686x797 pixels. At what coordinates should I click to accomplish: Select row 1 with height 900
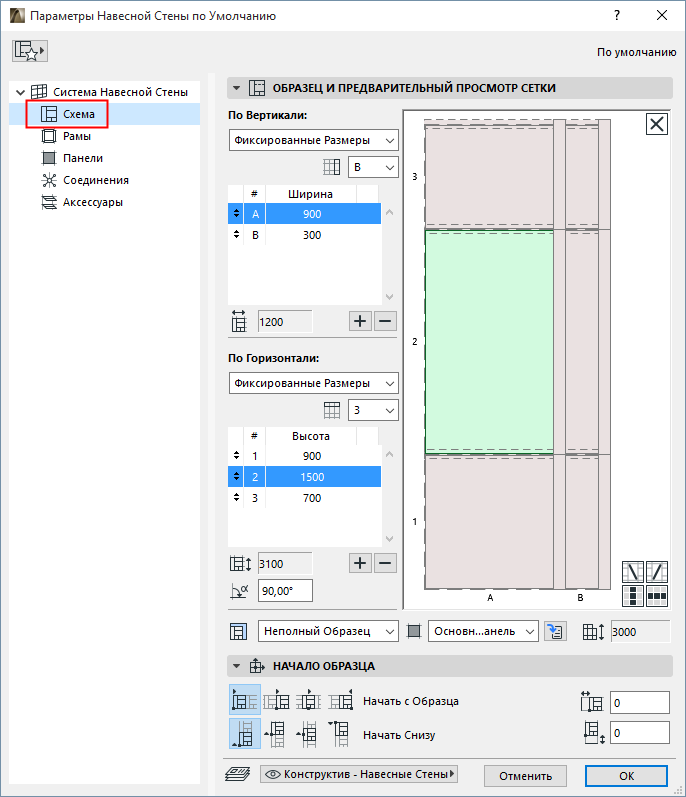(x=304, y=456)
